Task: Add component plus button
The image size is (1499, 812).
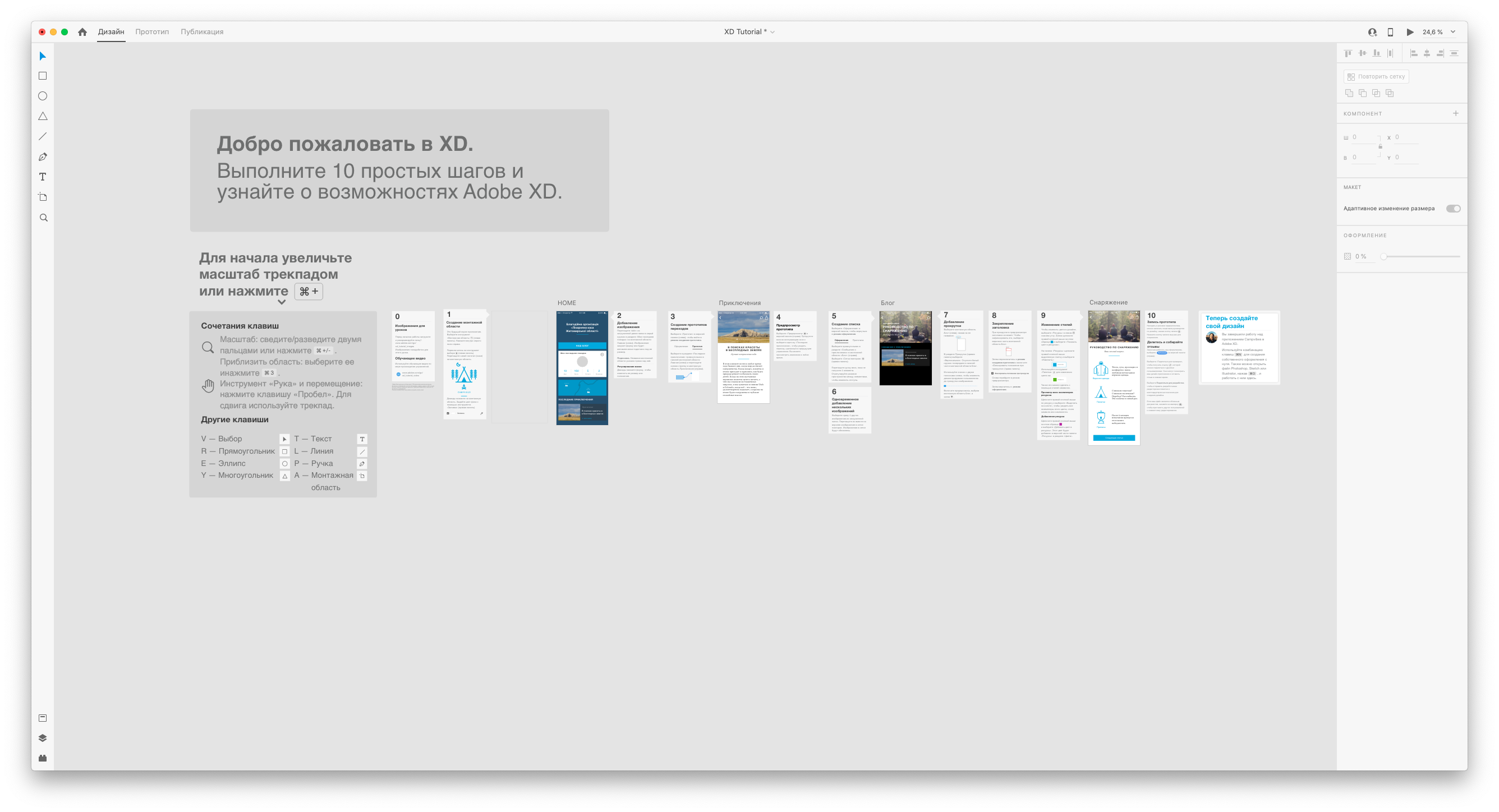Action: [1455, 113]
